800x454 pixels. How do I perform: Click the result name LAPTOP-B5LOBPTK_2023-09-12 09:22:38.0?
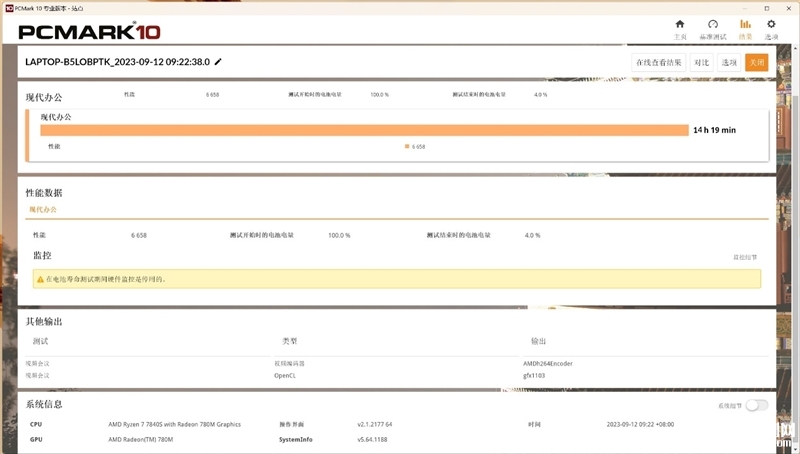click(x=117, y=62)
